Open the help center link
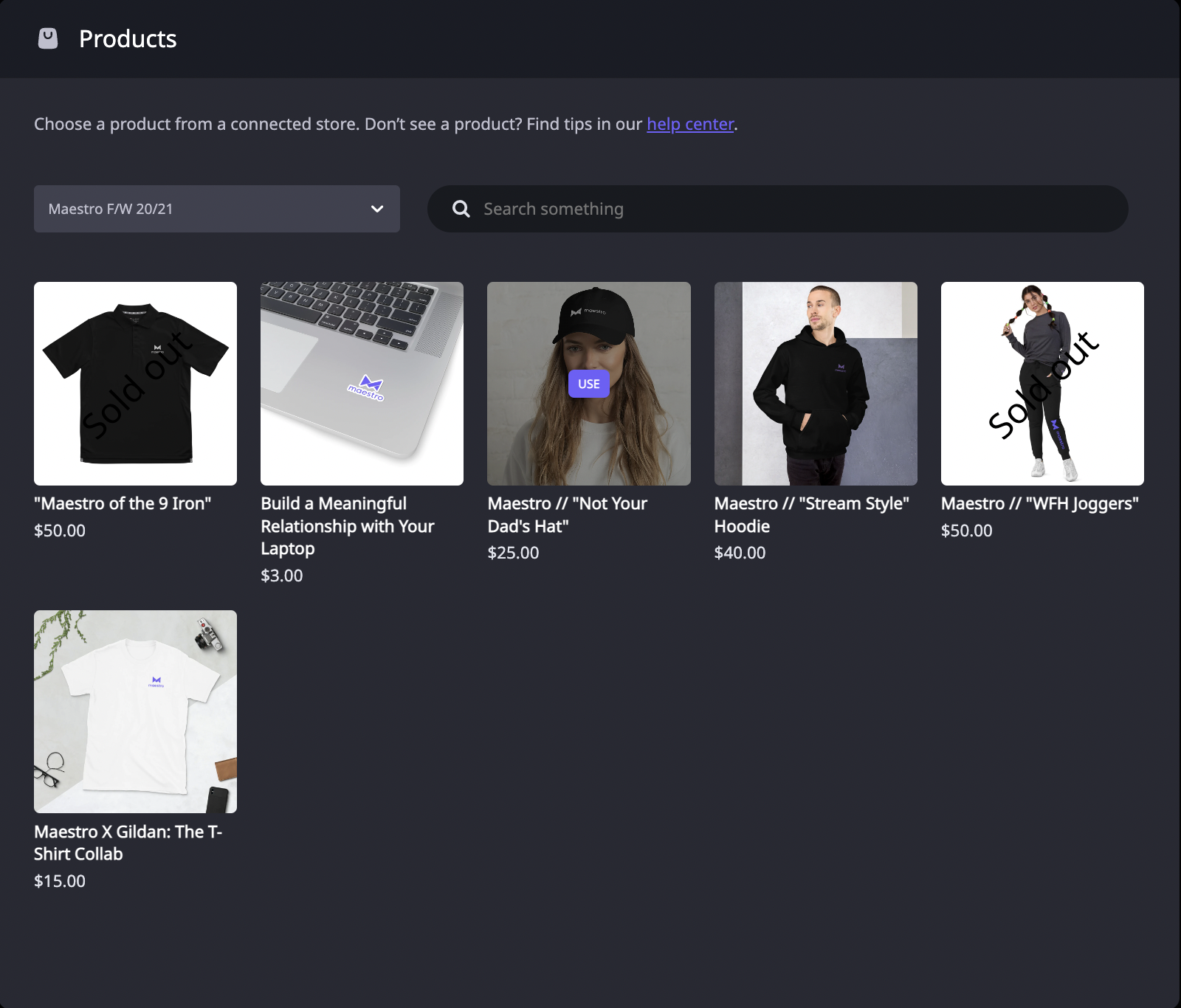Viewport: 1181px width, 1008px height. coord(690,124)
